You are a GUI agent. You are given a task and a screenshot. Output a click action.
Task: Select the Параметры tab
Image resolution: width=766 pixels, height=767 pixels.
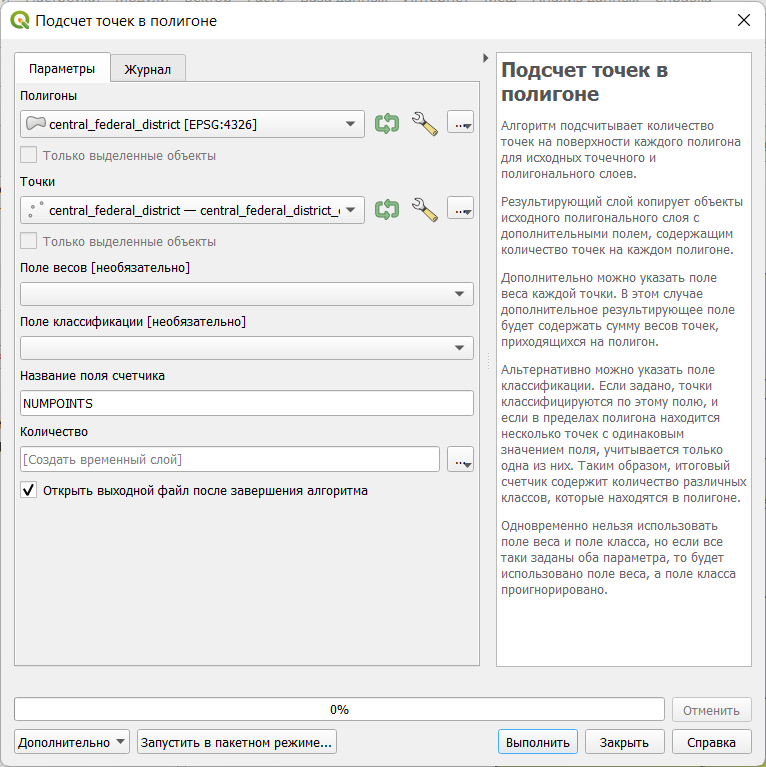pos(62,68)
